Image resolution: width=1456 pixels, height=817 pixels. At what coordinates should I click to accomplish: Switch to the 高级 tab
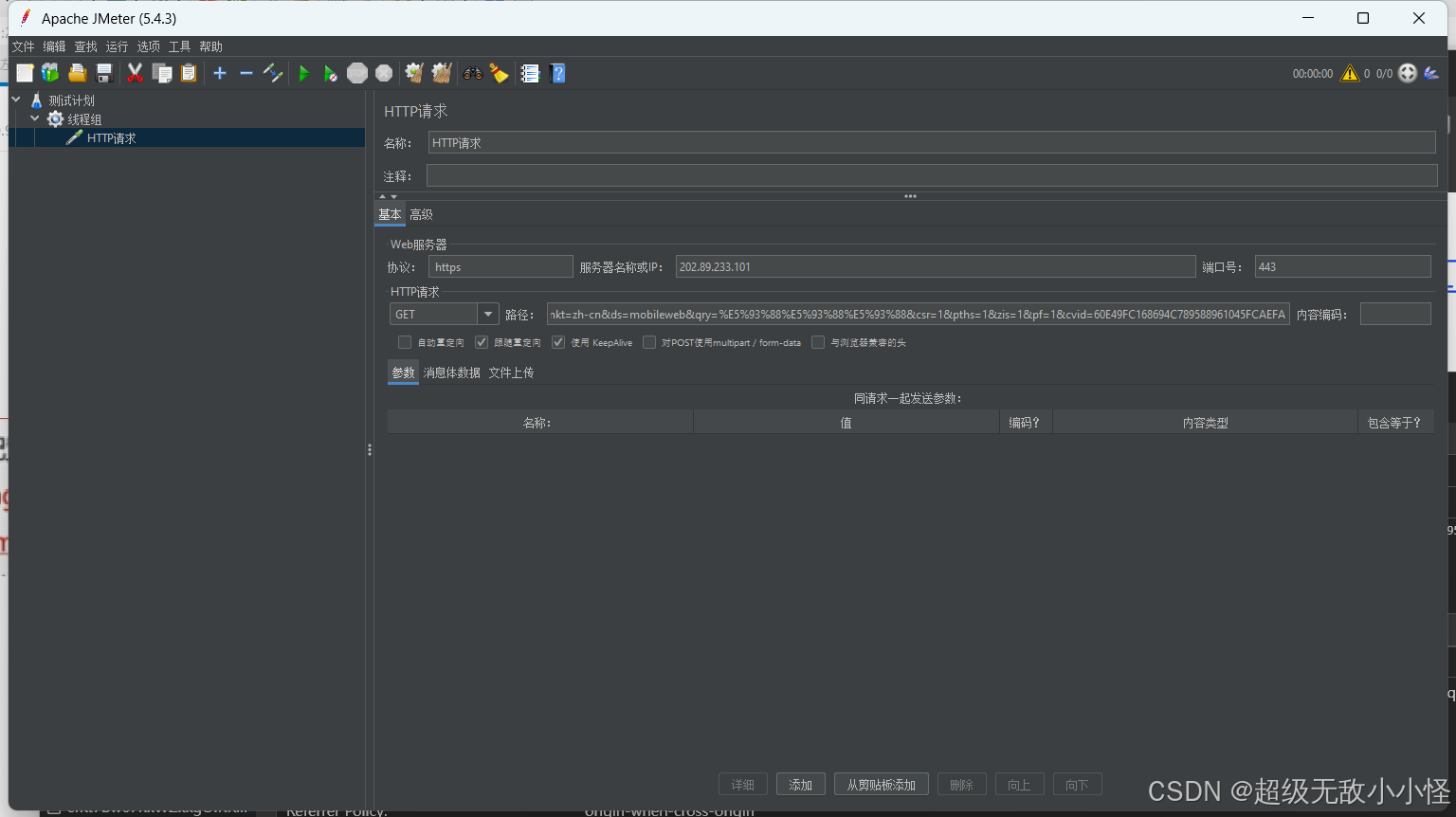(x=421, y=214)
